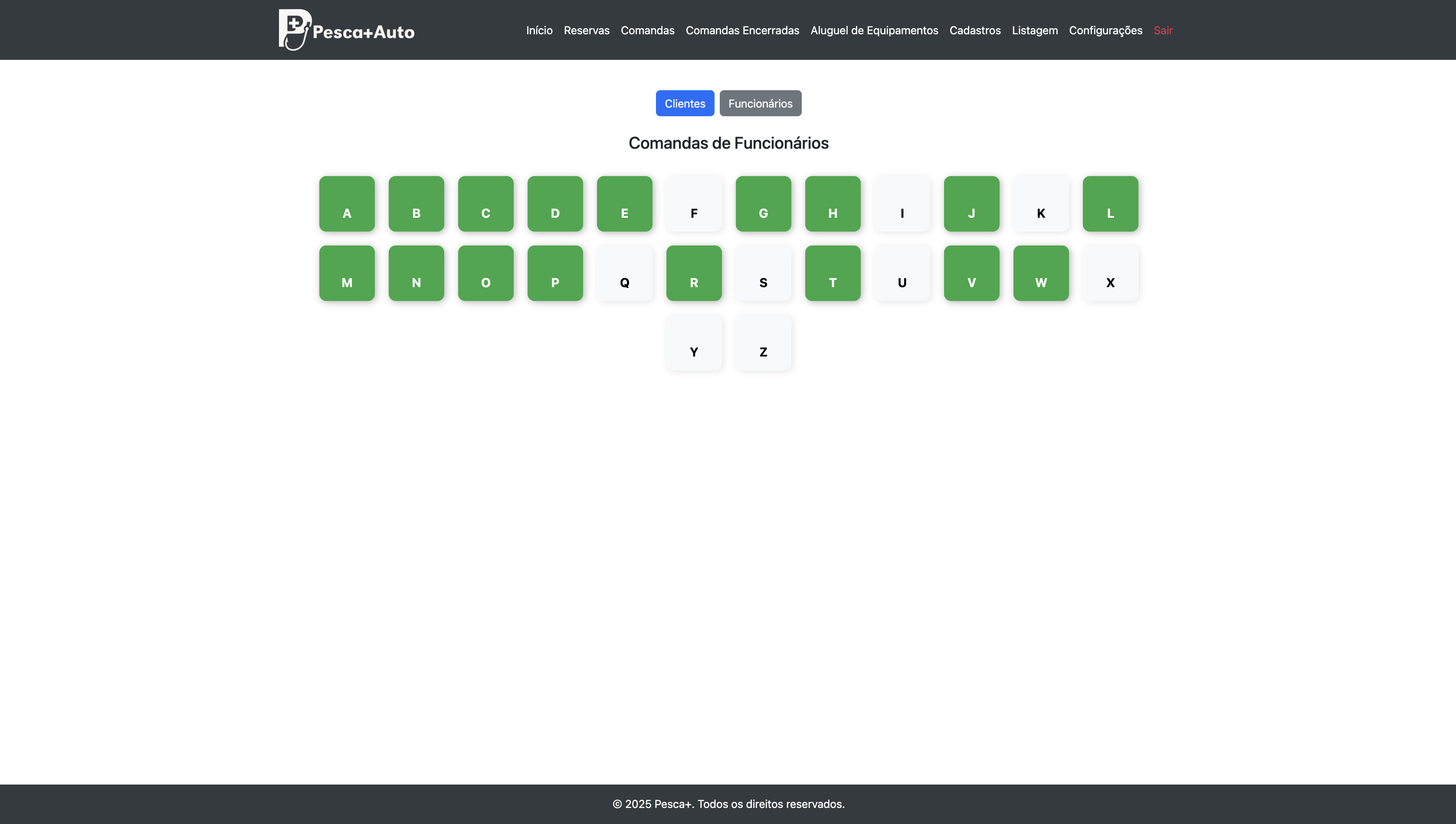
Task: Open Aluguel de Equipamentos page
Action: point(873,30)
